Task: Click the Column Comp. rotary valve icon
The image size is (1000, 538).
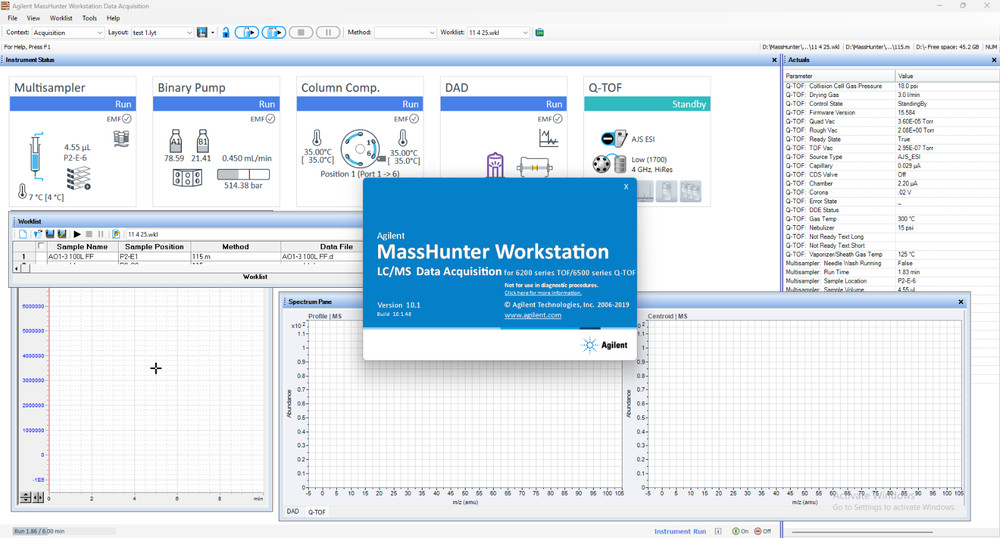Action: coord(360,149)
